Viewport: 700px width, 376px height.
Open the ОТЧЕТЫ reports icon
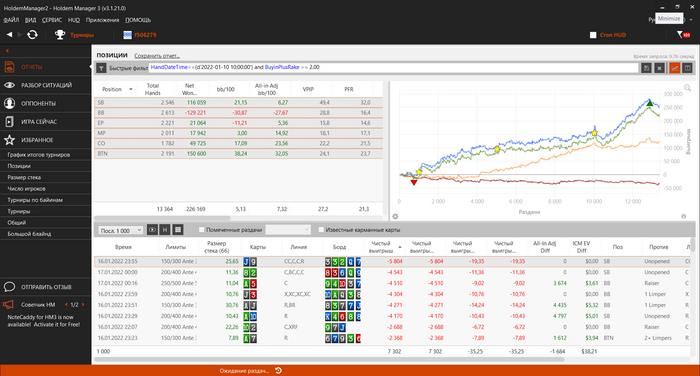(x=9, y=67)
